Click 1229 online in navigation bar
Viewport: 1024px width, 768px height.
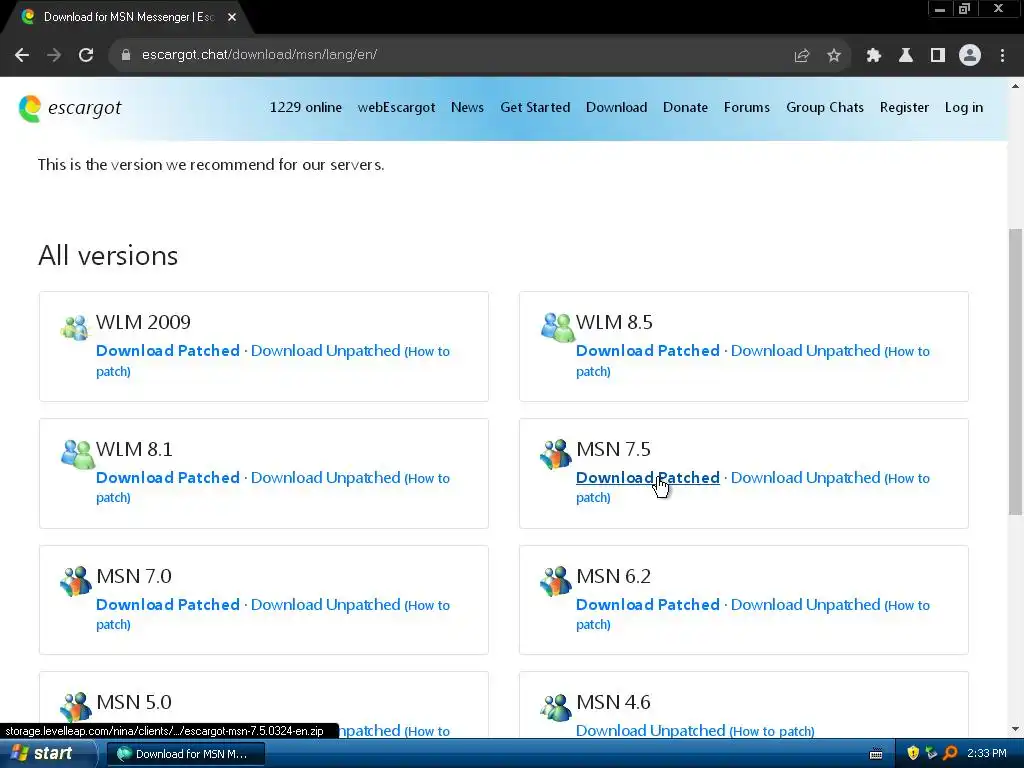point(306,108)
